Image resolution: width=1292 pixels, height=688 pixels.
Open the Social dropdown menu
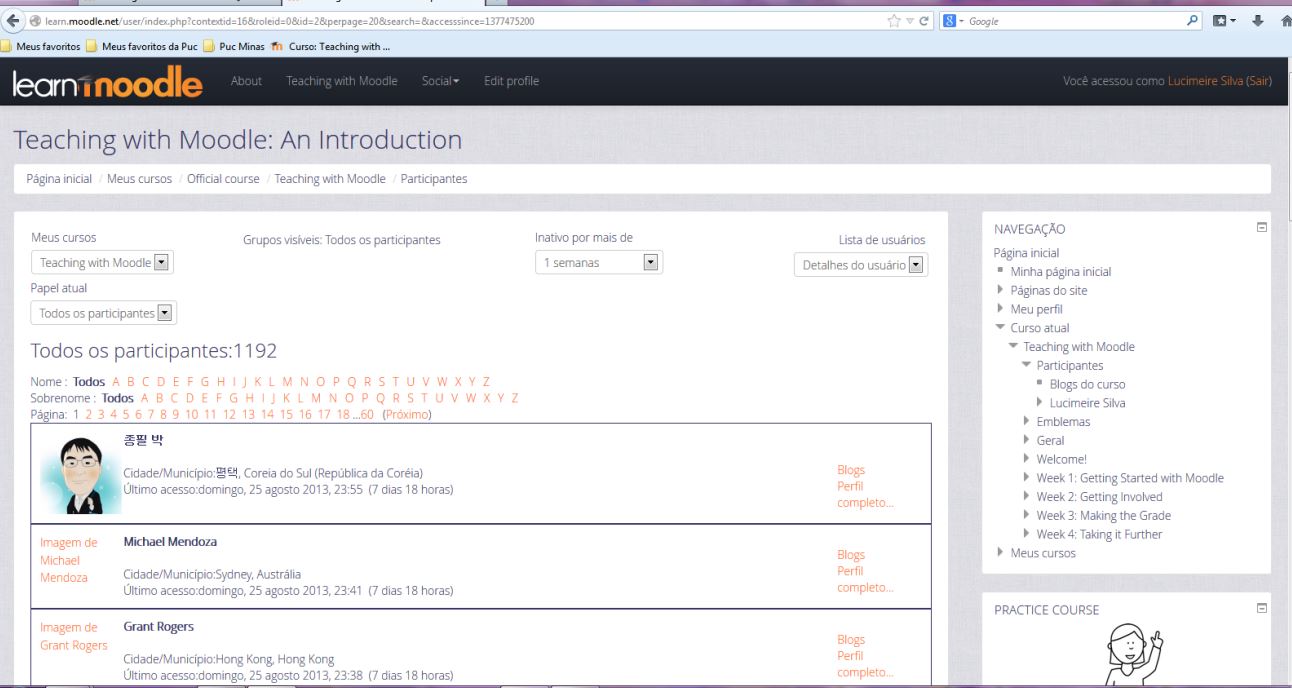440,81
